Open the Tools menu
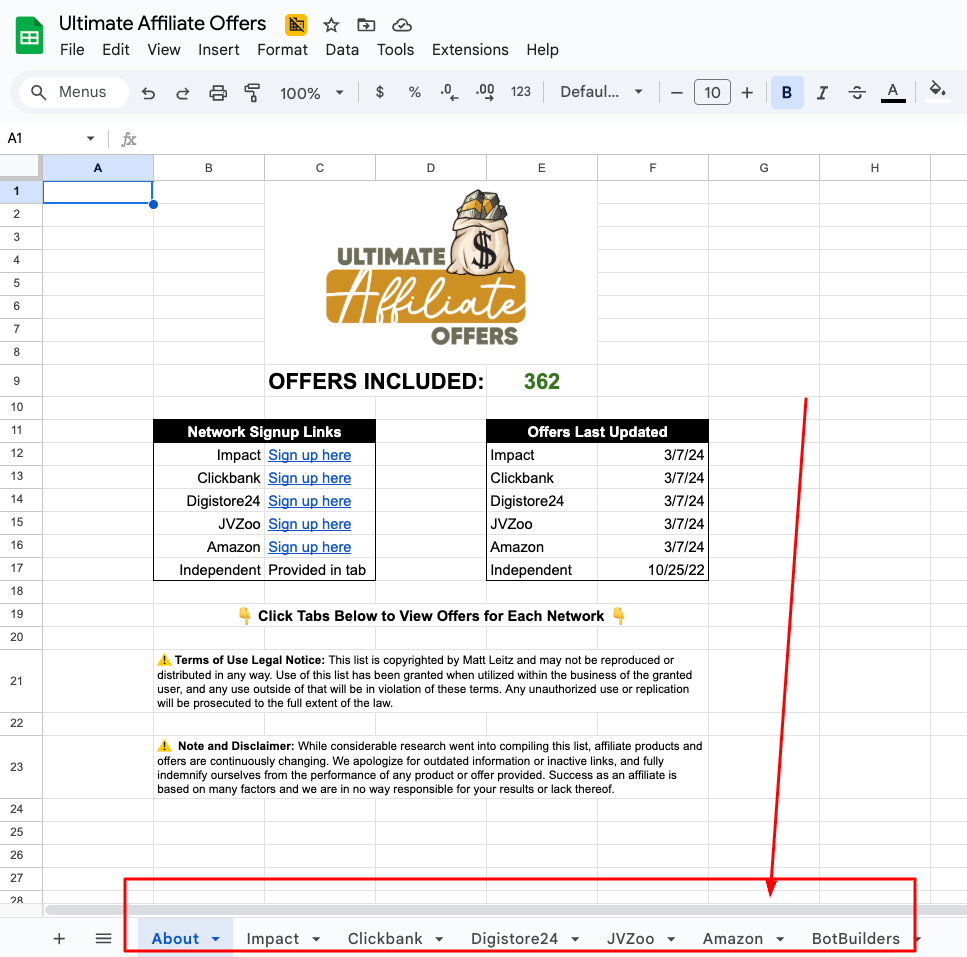 click(395, 50)
